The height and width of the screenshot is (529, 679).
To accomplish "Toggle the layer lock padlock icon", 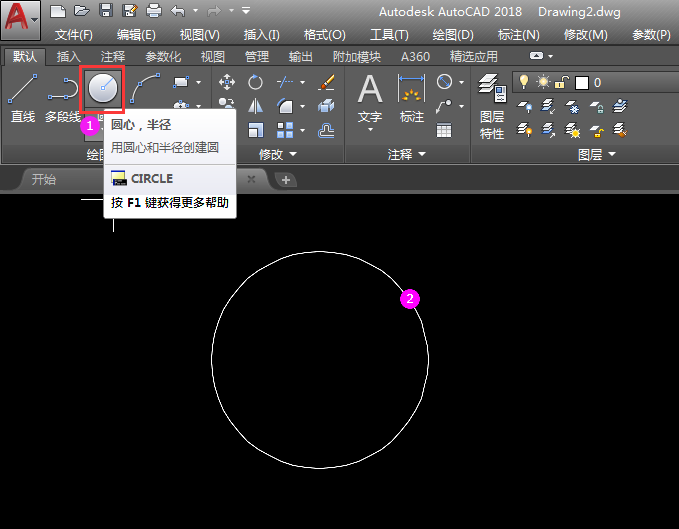I will tap(563, 82).
